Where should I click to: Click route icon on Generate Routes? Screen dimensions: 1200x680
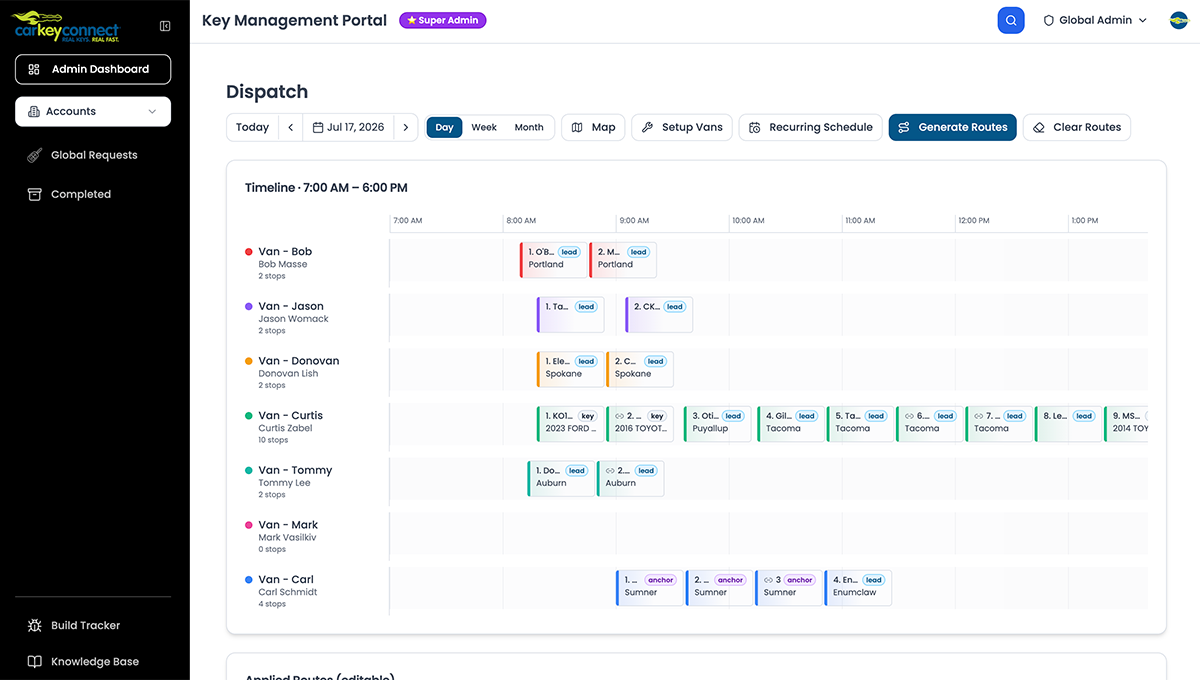(x=904, y=128)
